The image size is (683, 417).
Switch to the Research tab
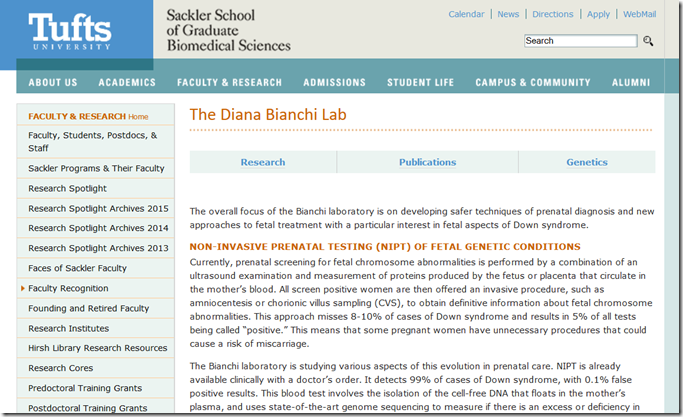263,162
